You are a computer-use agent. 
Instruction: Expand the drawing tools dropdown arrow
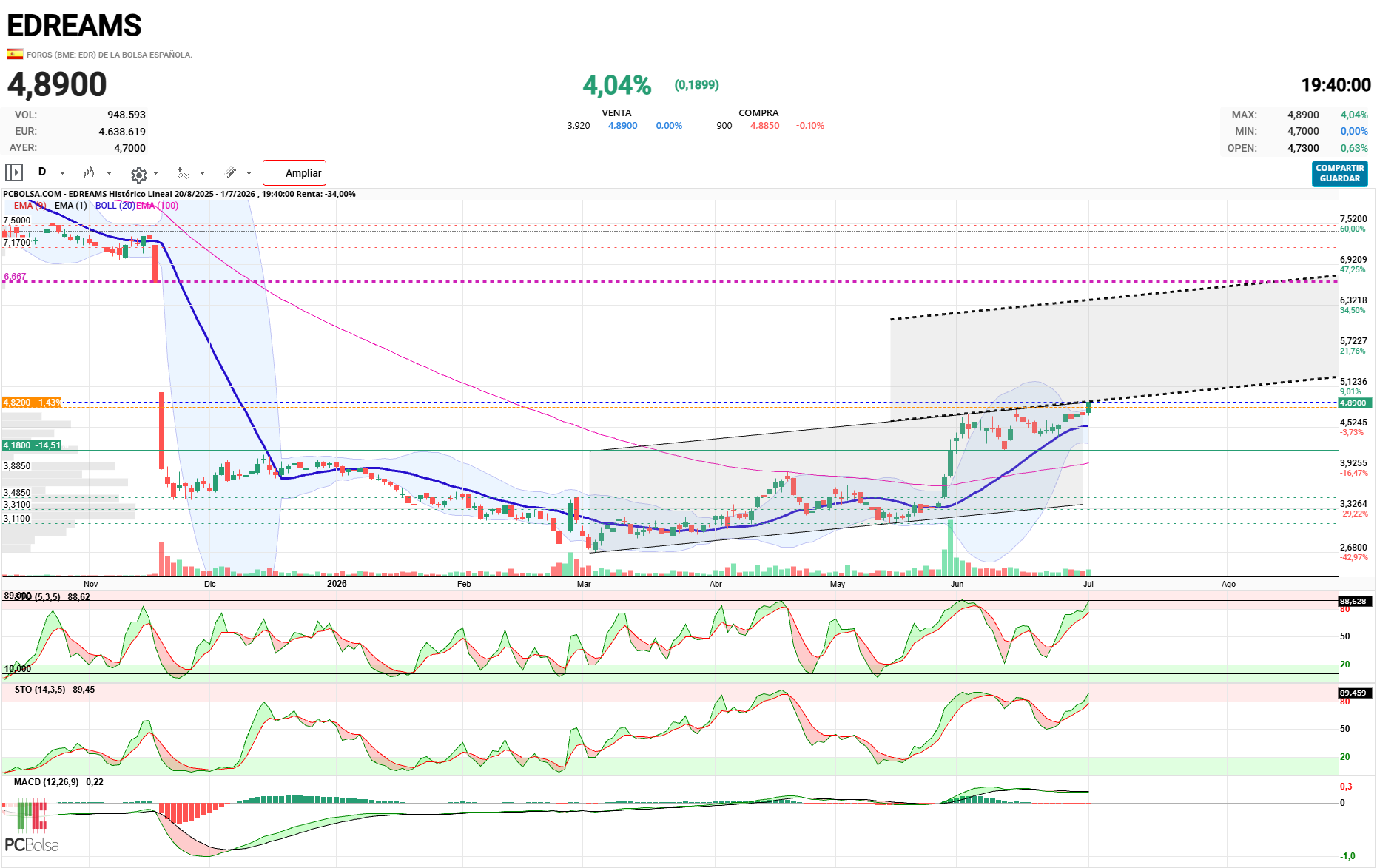point(249,173)
